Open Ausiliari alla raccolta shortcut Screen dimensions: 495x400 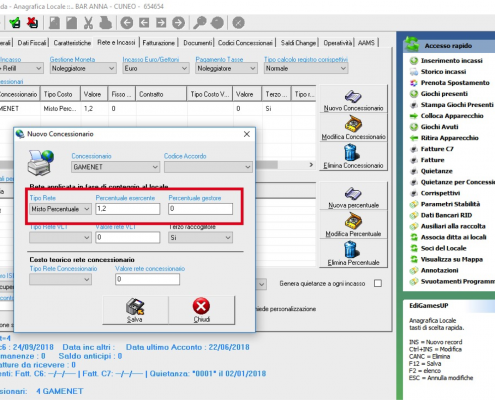453,226
